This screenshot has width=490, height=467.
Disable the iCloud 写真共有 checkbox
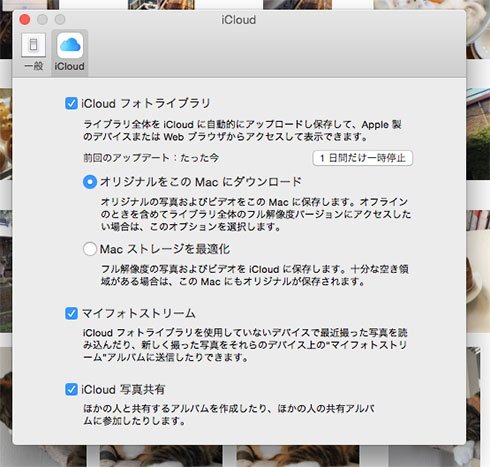pyautogui.click(x=71, y=389)
